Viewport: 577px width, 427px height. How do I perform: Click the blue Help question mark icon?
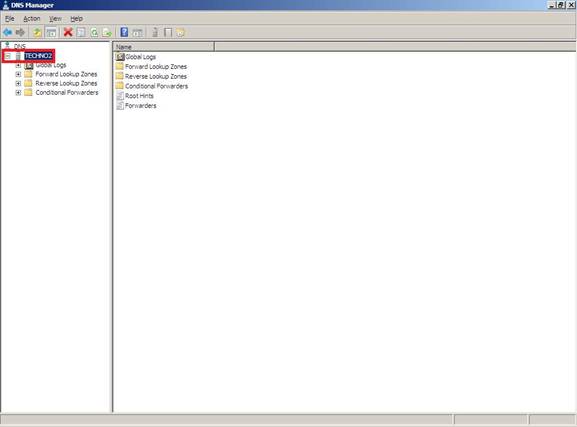tap(124, 32)
